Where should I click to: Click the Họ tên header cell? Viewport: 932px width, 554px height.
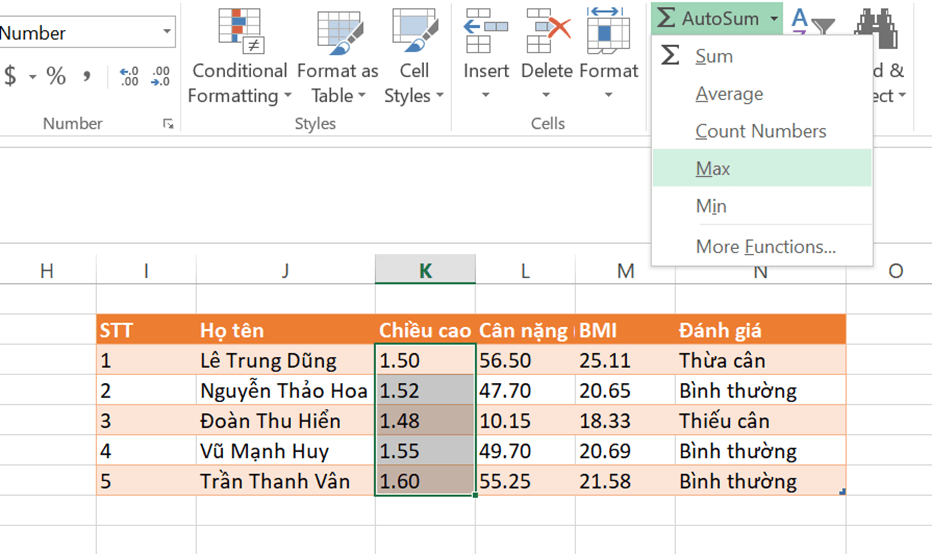[x=285, y=330]
